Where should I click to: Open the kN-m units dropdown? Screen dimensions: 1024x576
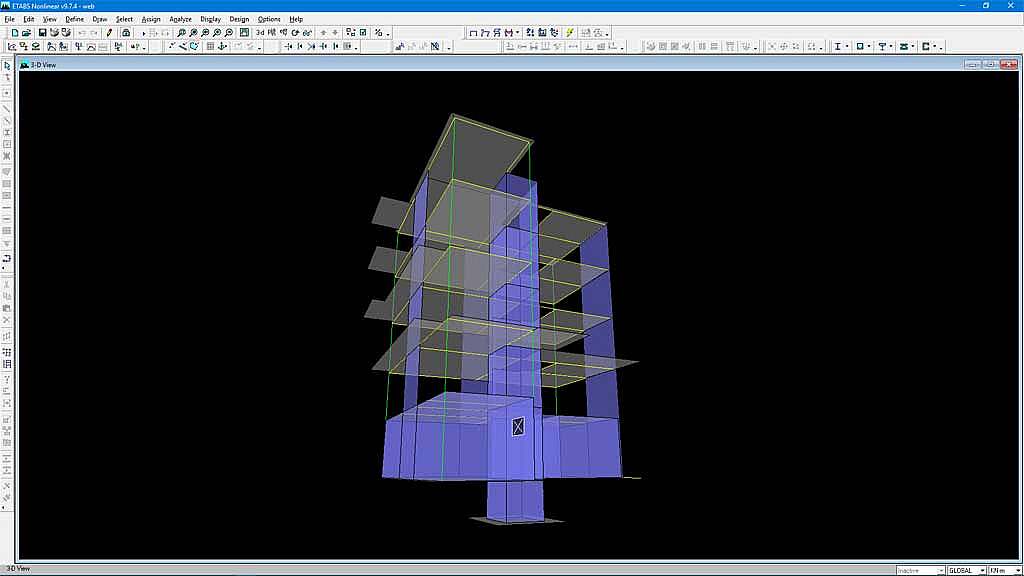coord(1005,570)
